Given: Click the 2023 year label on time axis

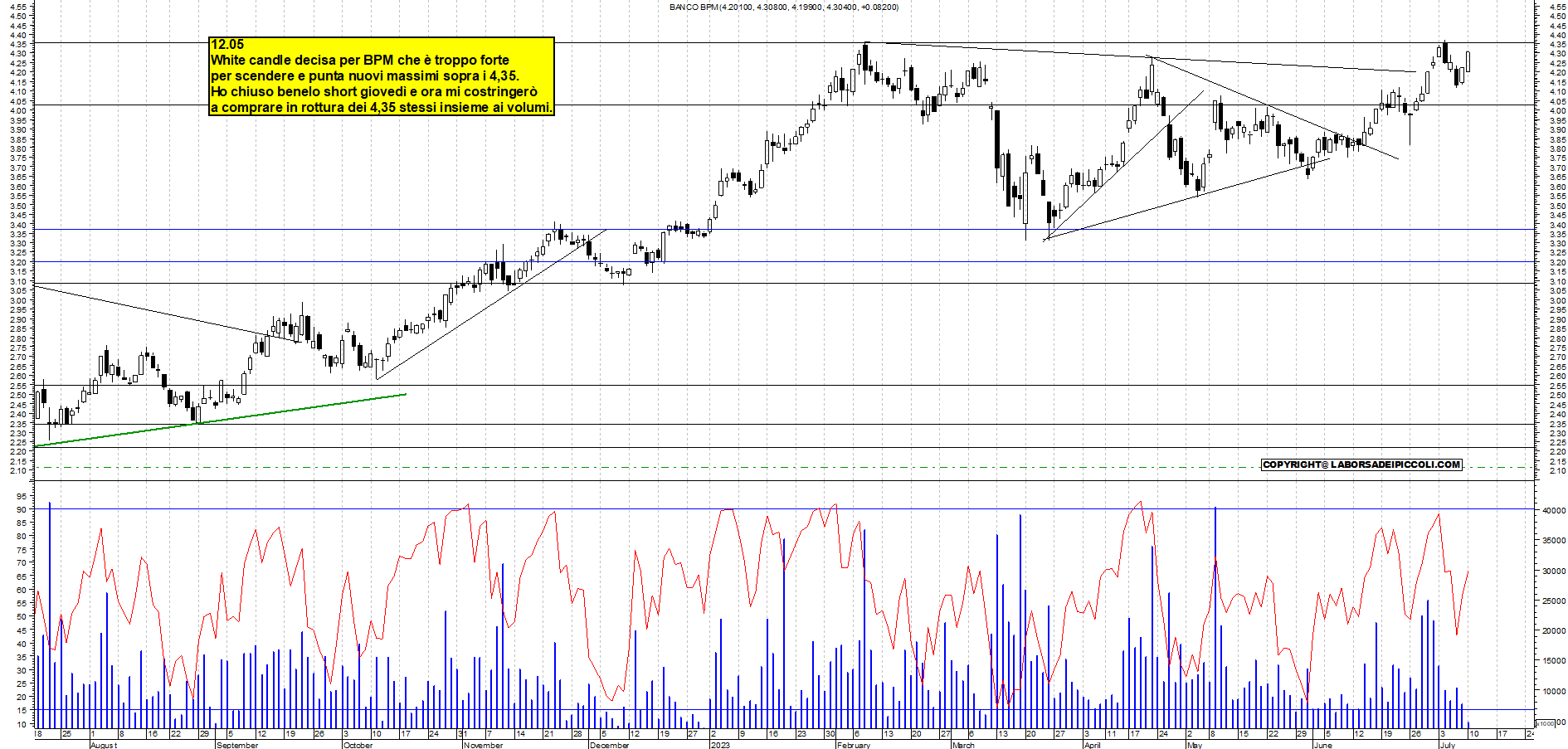Looking at the screenshot, I should coord(720,745).
